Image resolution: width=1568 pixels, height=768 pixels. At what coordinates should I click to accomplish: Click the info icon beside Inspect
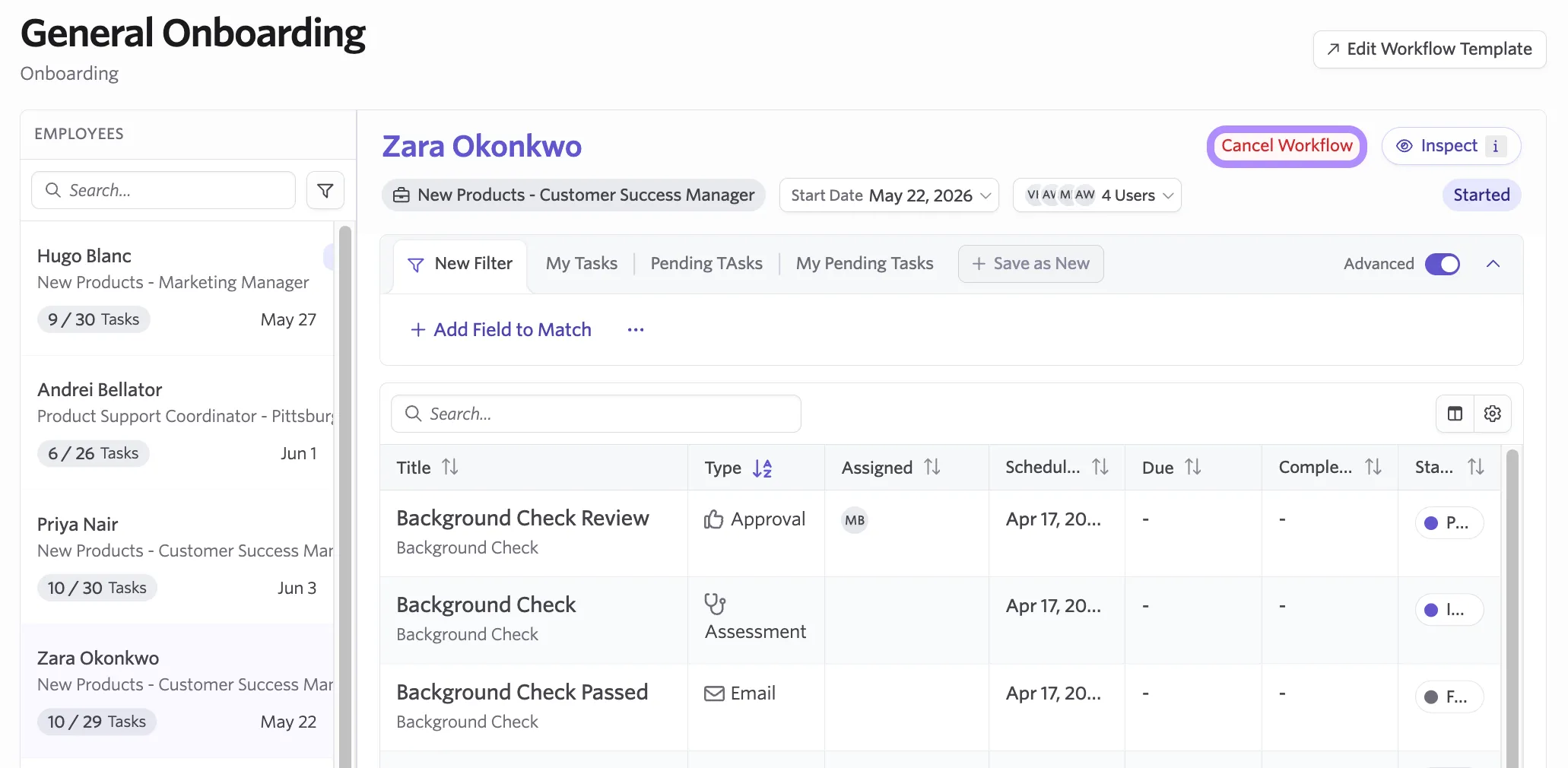1495,146
